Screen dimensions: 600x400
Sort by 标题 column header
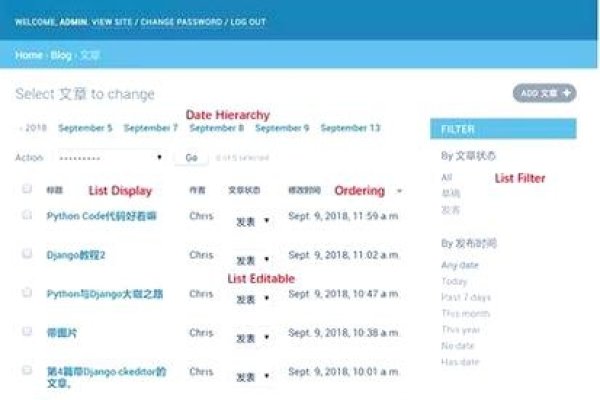tap(54, 190)
